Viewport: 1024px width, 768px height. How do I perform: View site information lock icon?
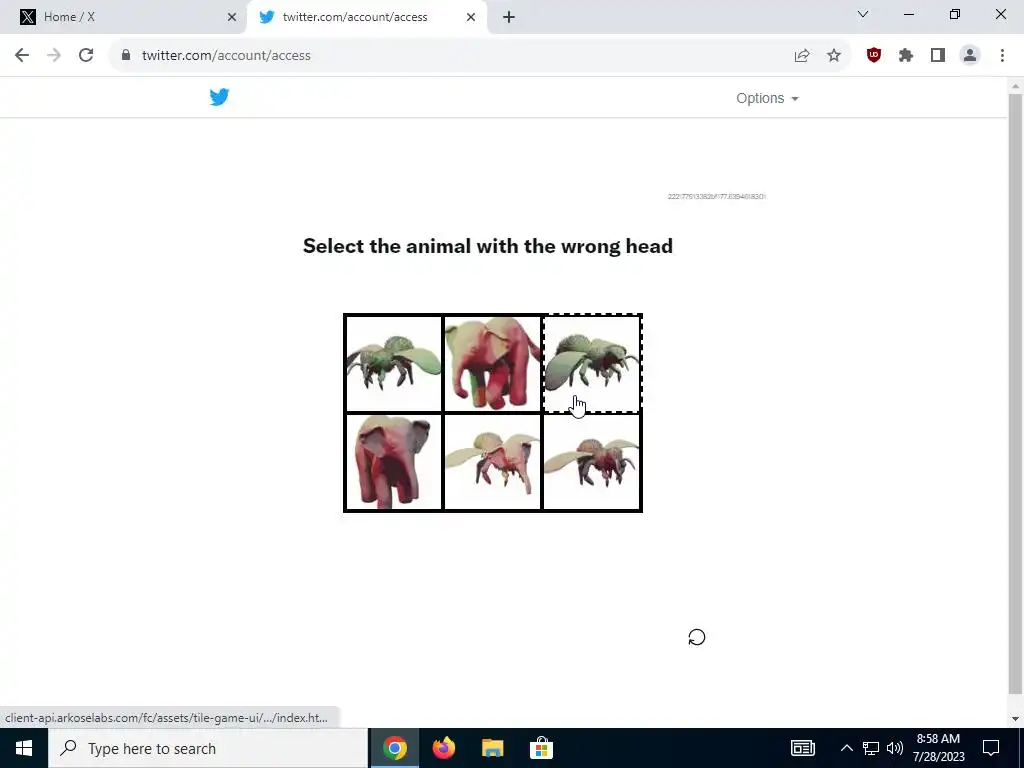tap(126, 56)
